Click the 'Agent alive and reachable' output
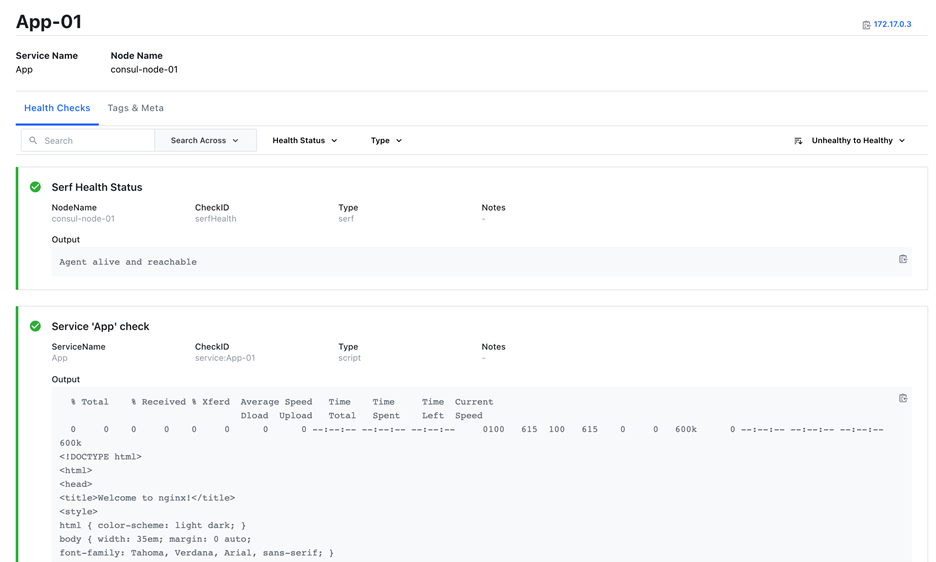The width and height of the screenshot is (936, 562). [128, 262]
